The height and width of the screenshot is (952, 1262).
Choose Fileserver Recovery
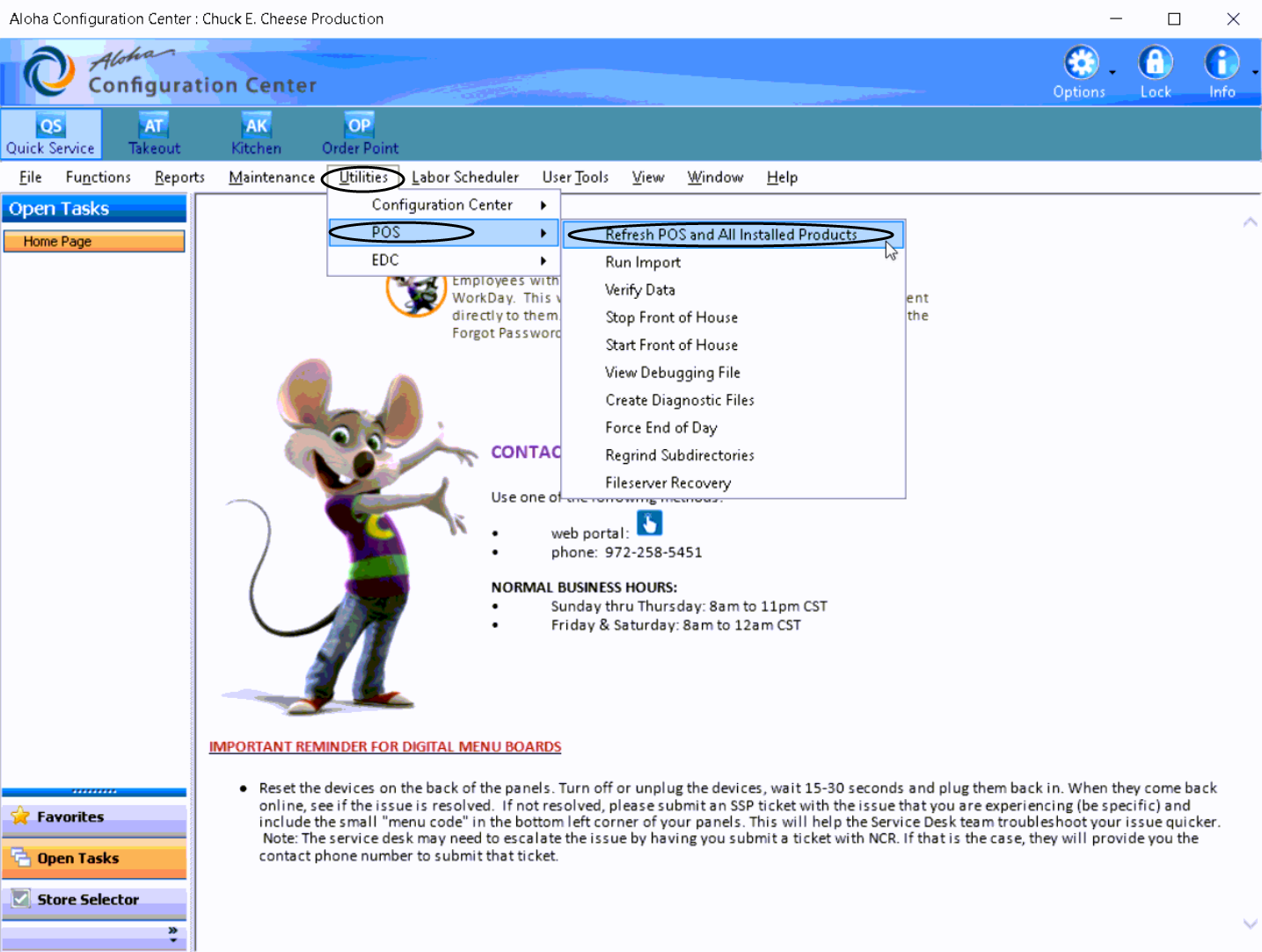tap(733, 483)
